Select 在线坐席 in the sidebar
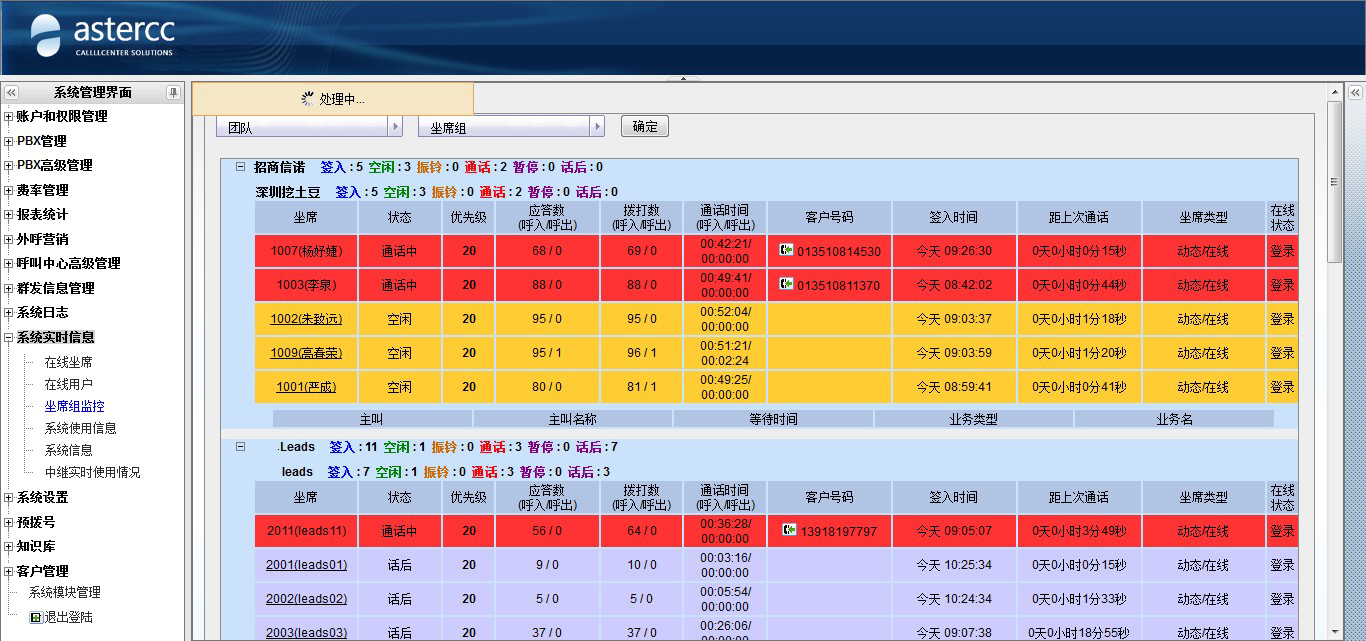This screenshot has width=1366, height=641. pos(68,362)
